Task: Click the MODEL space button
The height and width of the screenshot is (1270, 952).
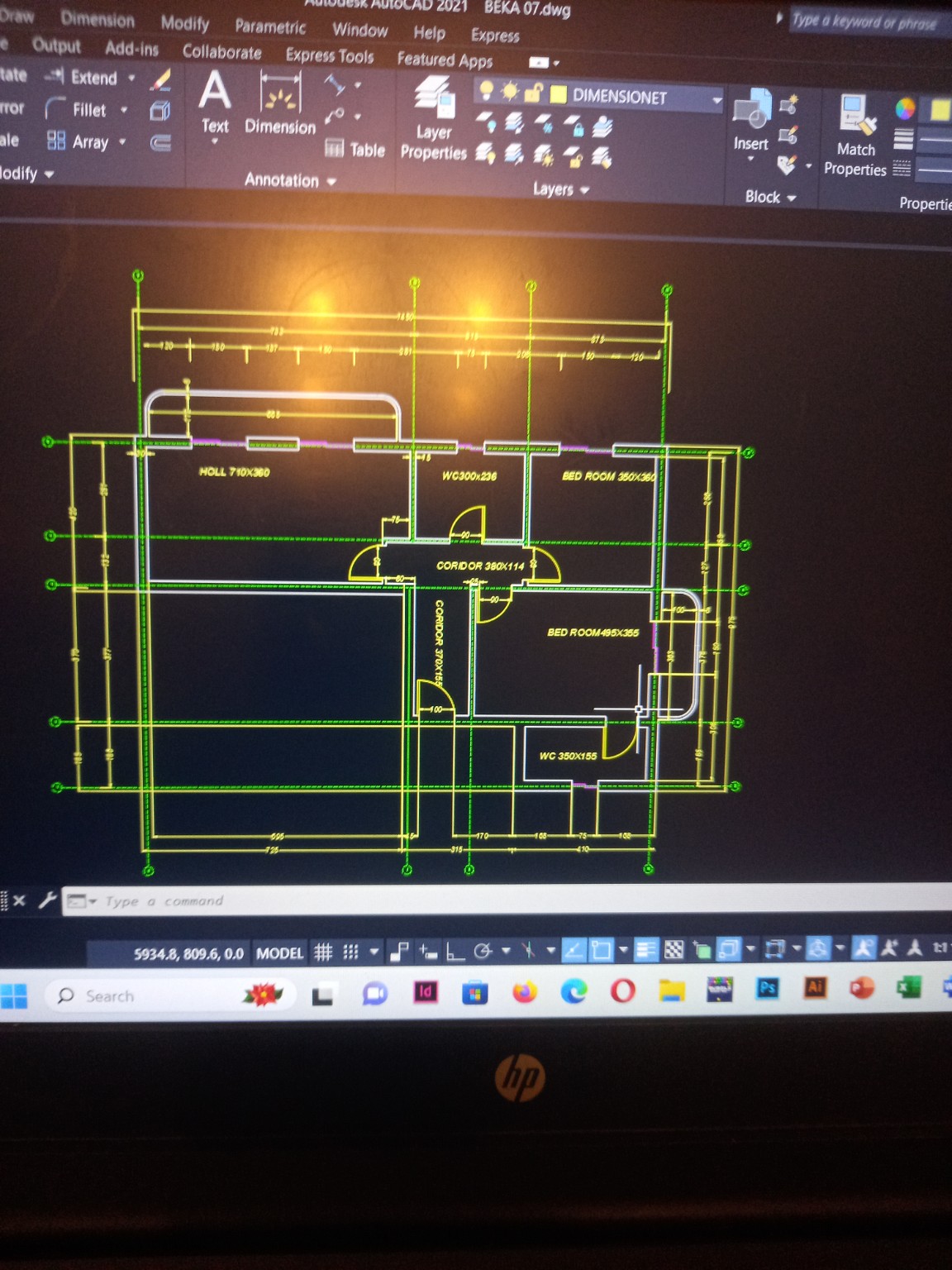Action: [279, 953]
